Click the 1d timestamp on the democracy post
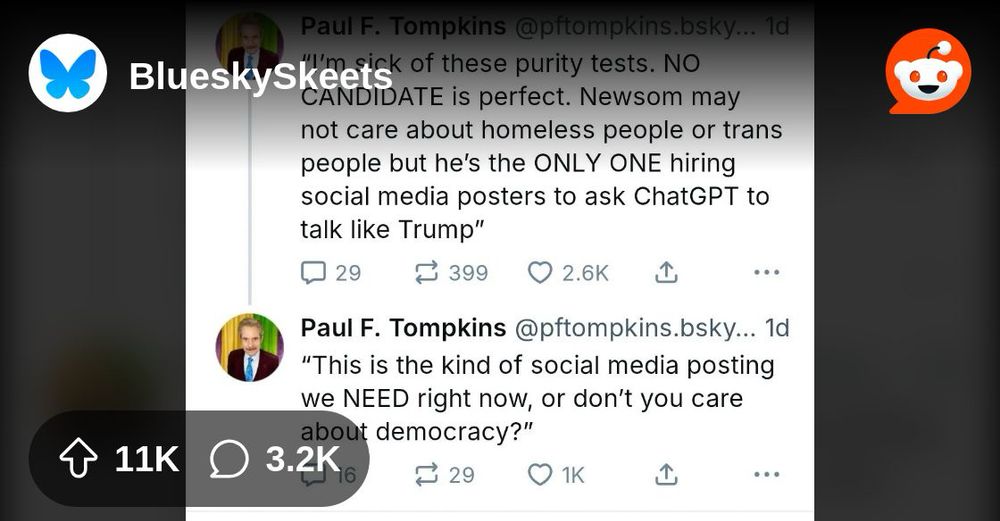 pyautogui.click(x=777, y=328)
